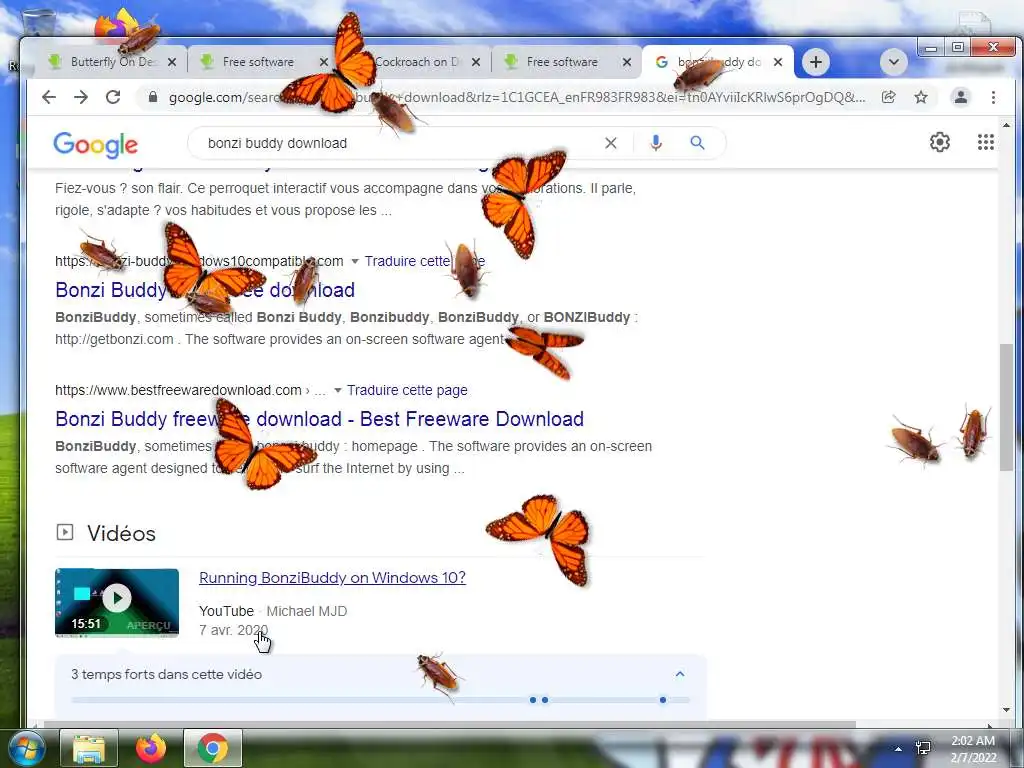Switch to the second tab titled 'Free software'

[261, 62]
